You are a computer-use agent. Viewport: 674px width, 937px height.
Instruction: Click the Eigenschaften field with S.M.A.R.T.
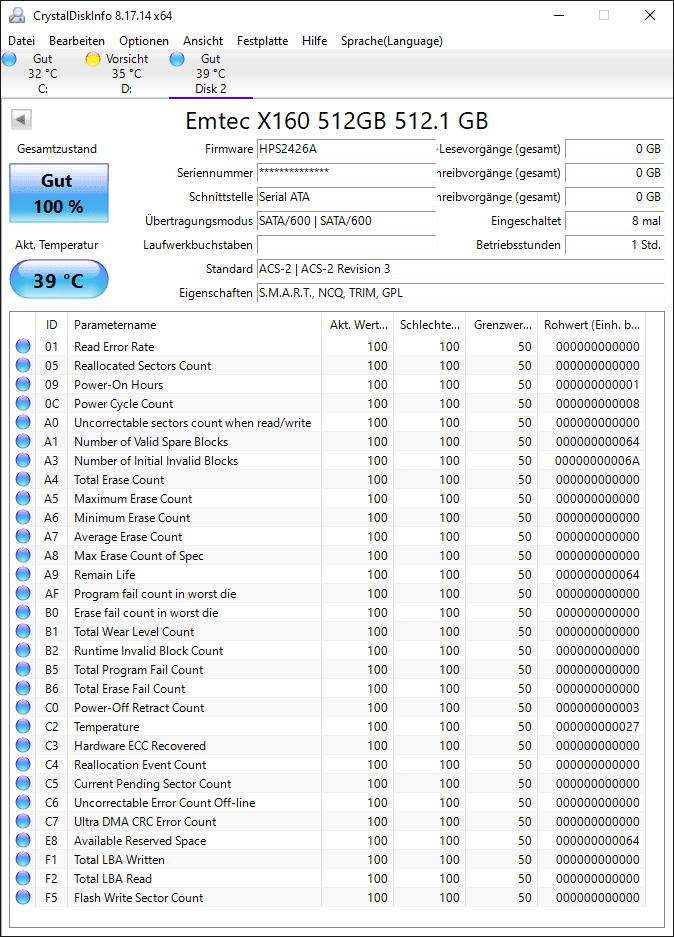pyautogui.click(x=461, y=293)
